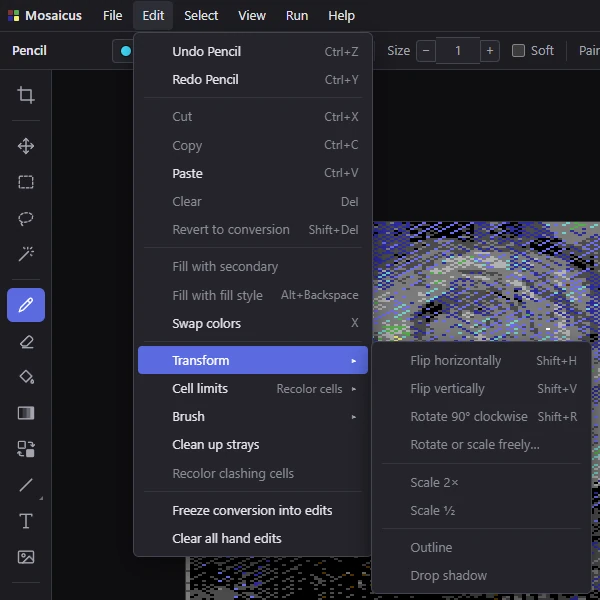The width and height of the screenshot is (600, 600).
Task: Choose Fill with fill style
Action: click(x=253, y=295)
